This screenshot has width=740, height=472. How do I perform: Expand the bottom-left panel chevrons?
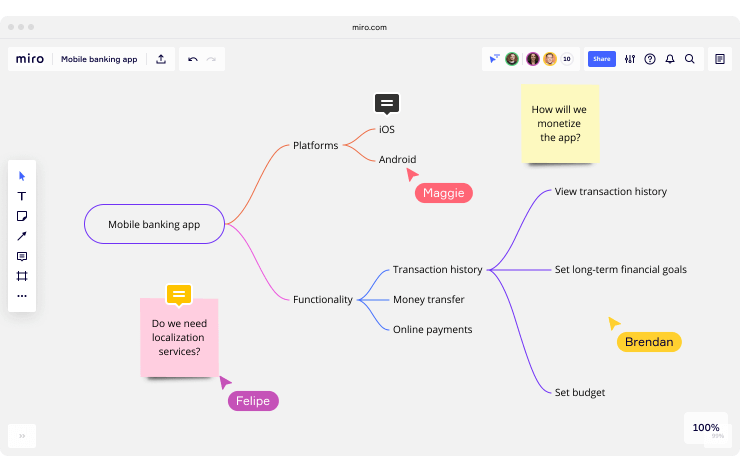[x=22, y=436]
